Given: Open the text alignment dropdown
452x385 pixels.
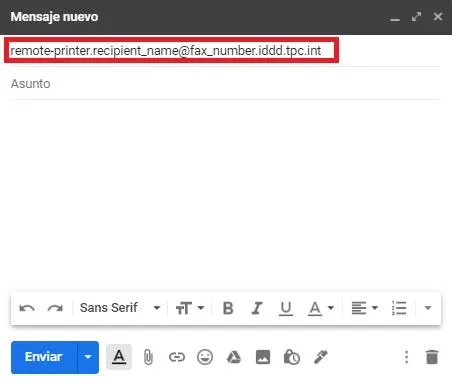Looking at the screenshot, I should coord(365,308).
